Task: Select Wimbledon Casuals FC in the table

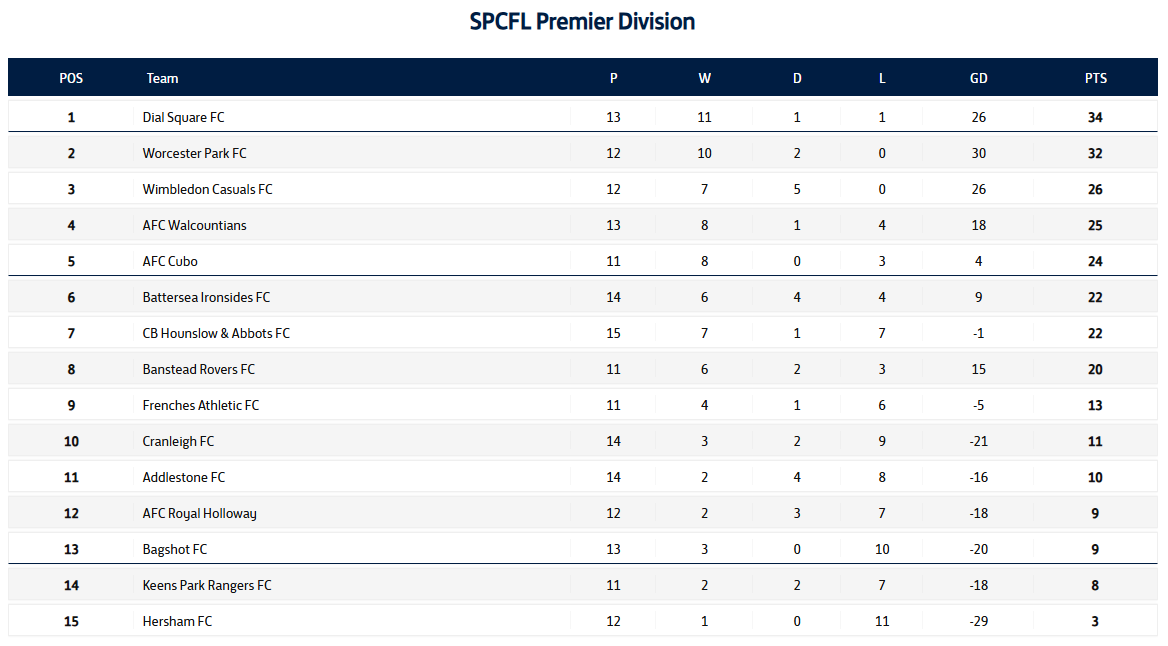Action: tap(207, 189)
